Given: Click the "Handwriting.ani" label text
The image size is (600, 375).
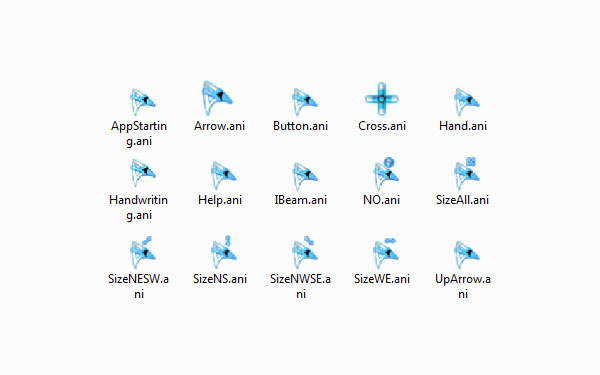Looking at the screenshot, I should tap(139, 207).
